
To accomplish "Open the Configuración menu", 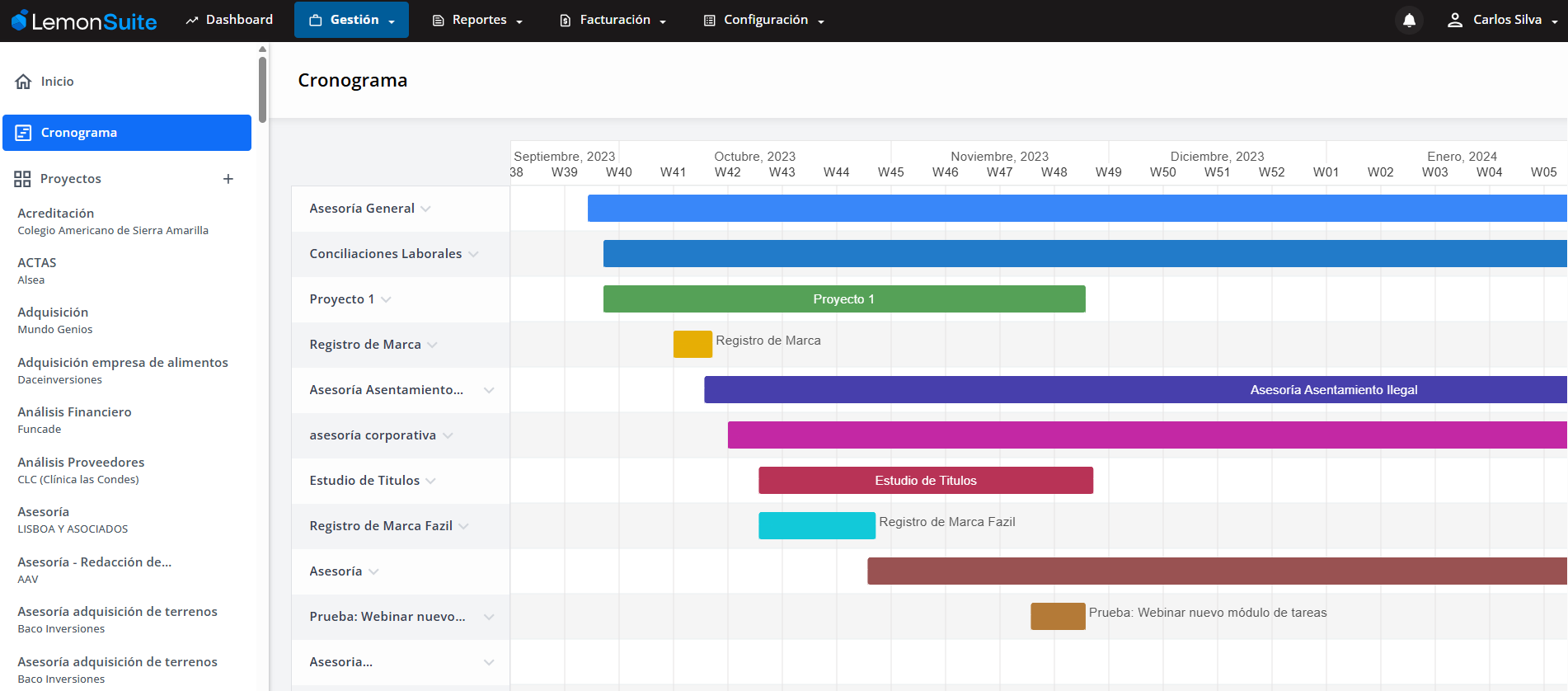I will (763, 20).
